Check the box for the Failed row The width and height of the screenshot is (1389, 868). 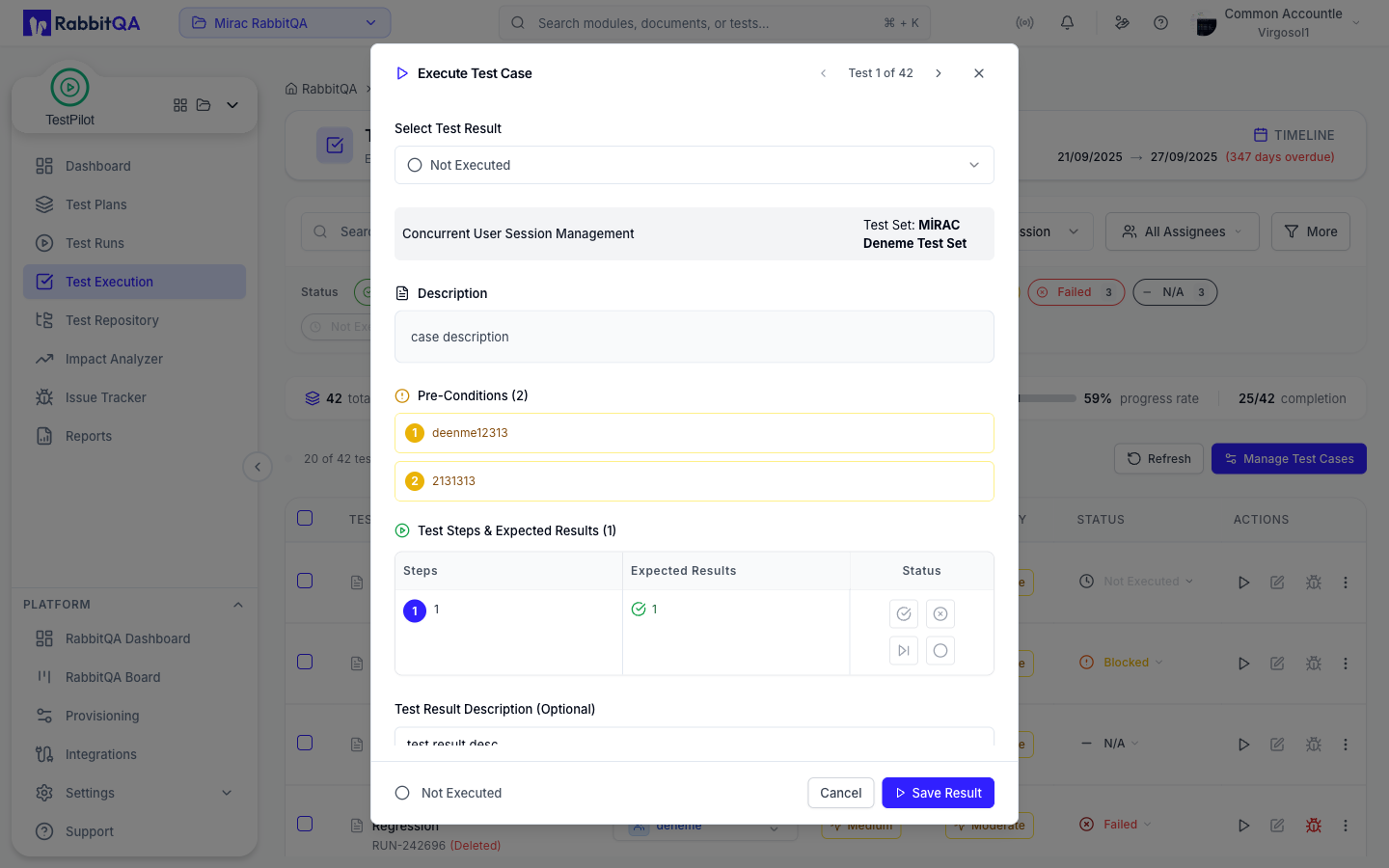(x=305, y=824)
